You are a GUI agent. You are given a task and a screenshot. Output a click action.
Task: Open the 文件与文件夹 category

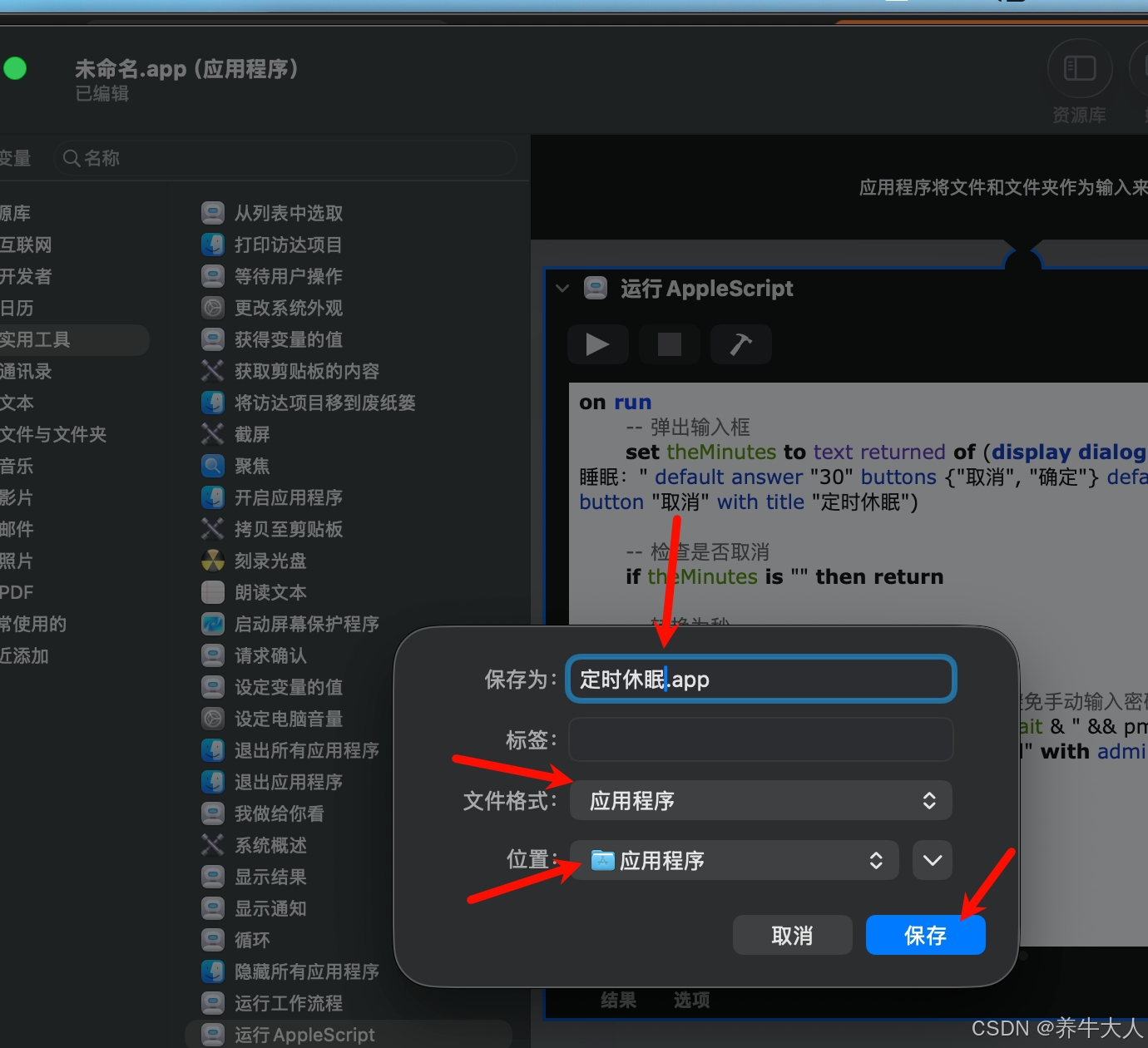(x=53, y=435)
